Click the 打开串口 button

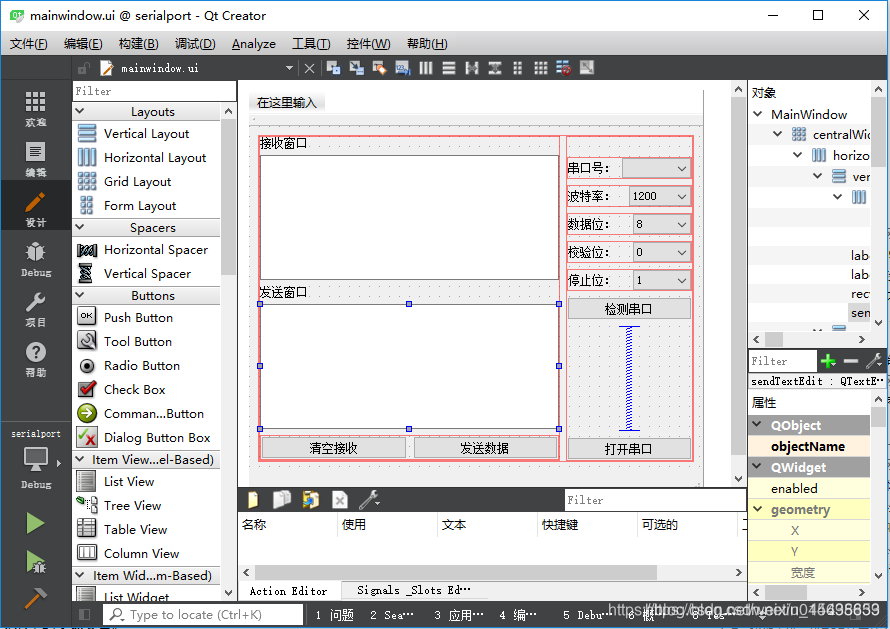[629, 449]
